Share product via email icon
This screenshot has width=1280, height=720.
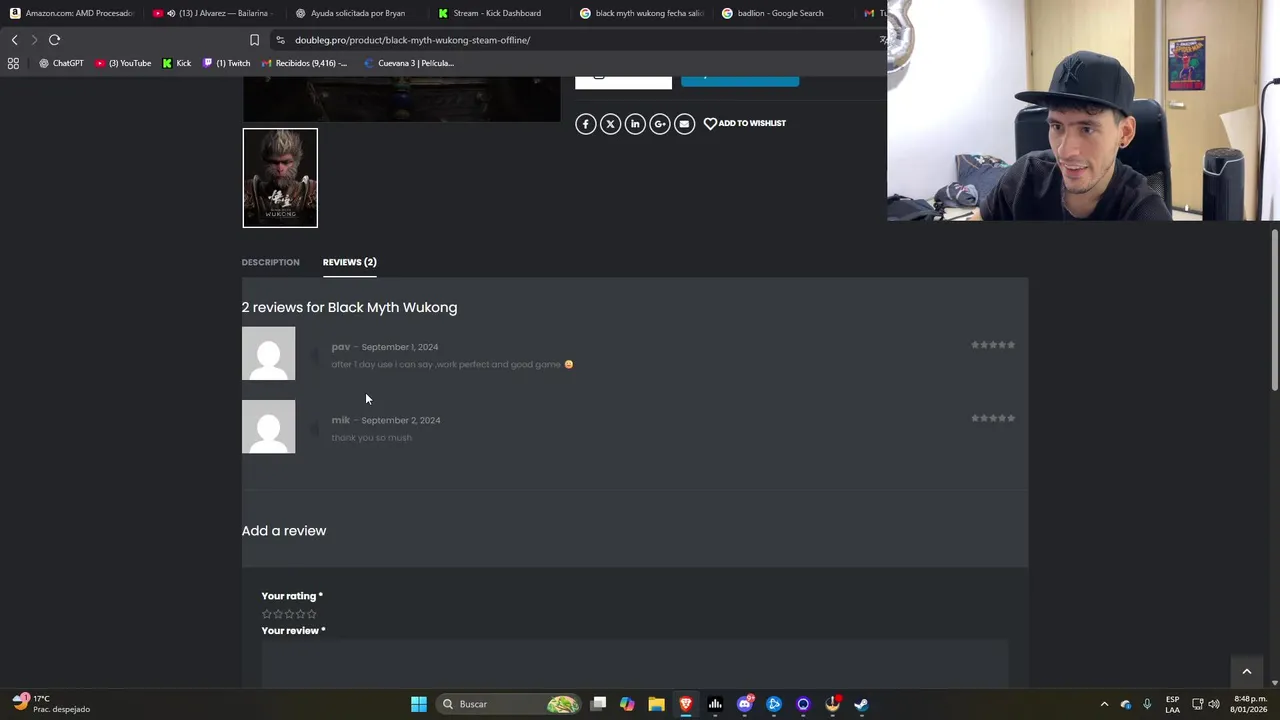click(x=684, y=123)
